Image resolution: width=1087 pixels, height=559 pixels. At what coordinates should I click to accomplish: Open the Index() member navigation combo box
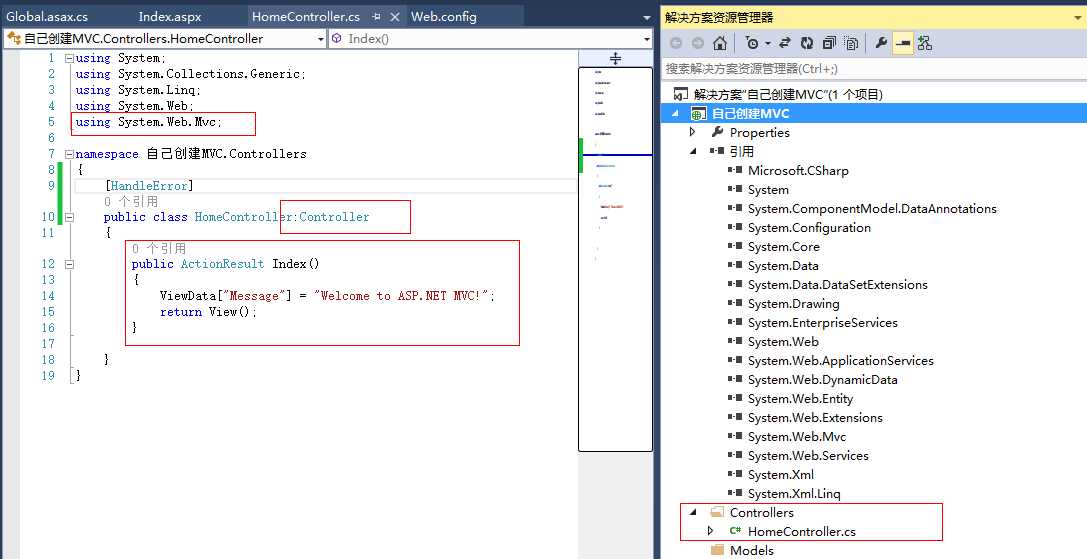pos(491,39)
